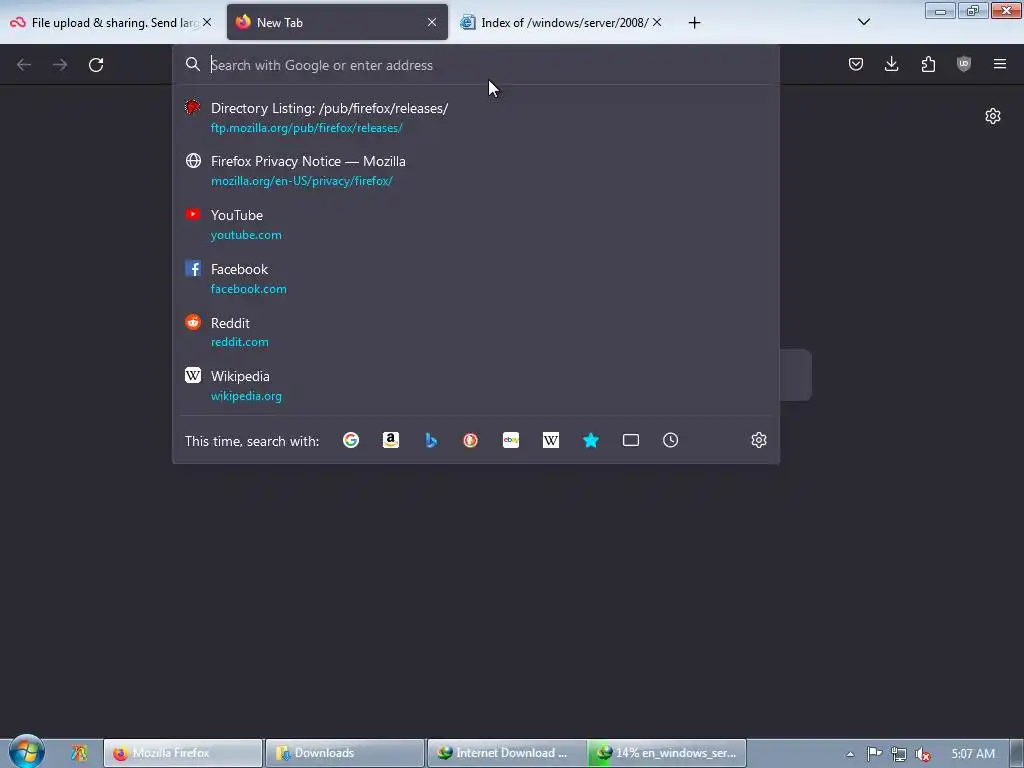Select Mozilla Firefox taskbar button
Screen dimensions: 1024x768
(x=183, y=753)
